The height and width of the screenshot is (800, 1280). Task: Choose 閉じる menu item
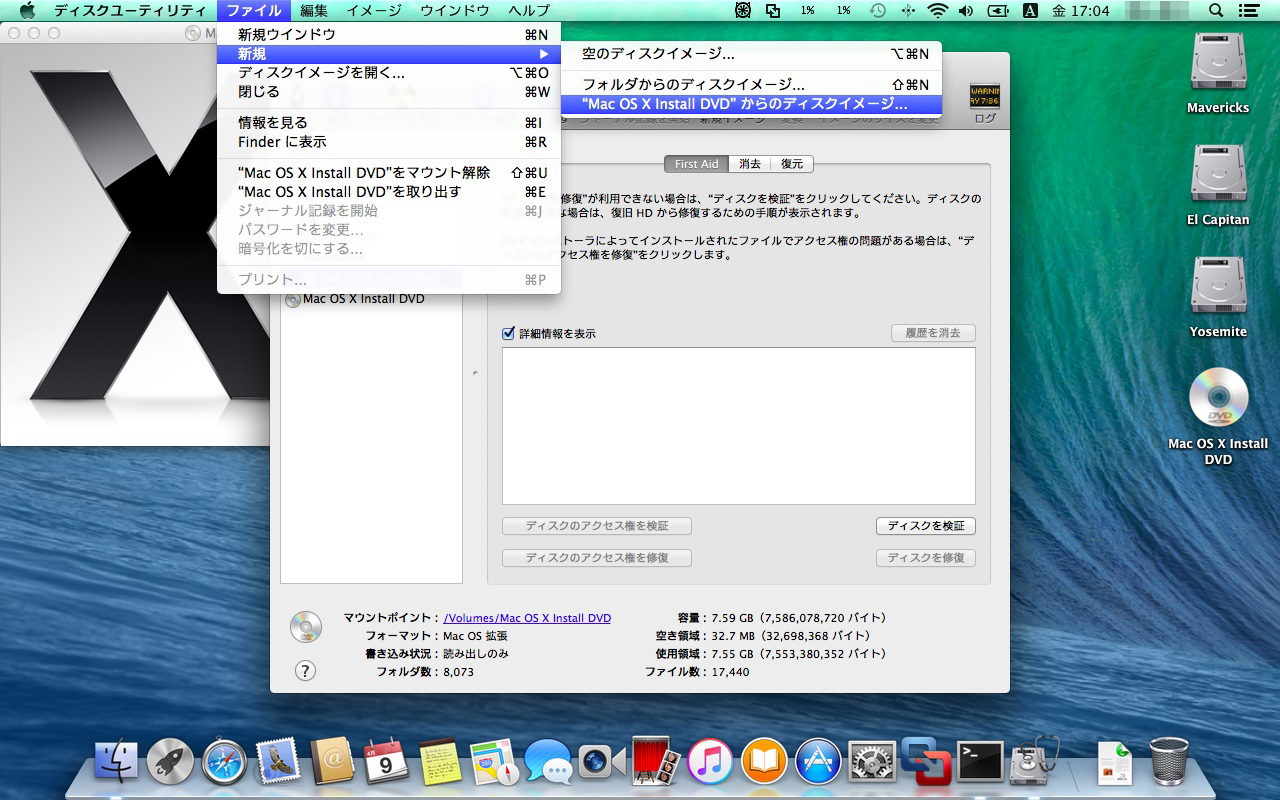click(x=389, y=92)
